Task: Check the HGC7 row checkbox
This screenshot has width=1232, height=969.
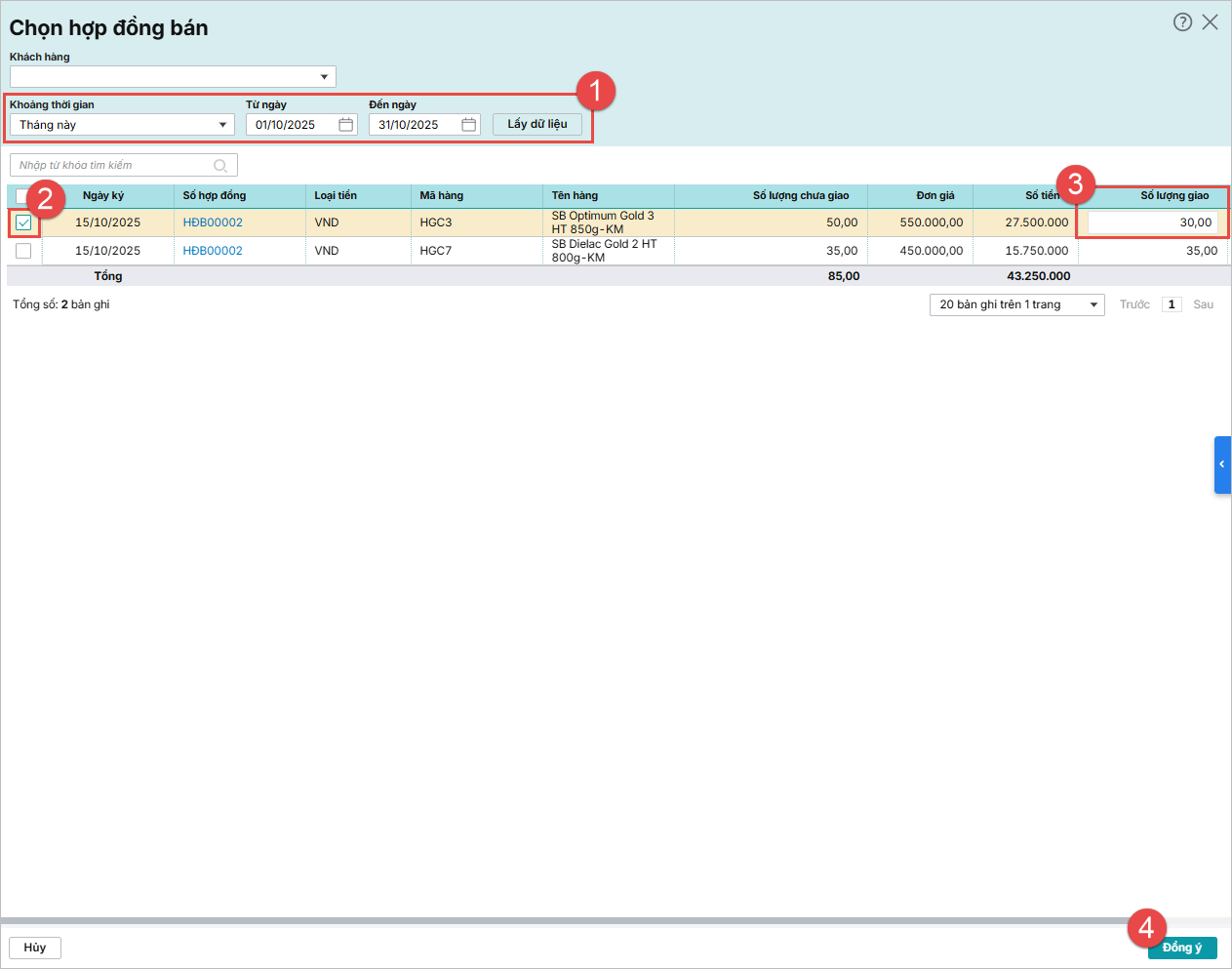Action: click(23, 251)
